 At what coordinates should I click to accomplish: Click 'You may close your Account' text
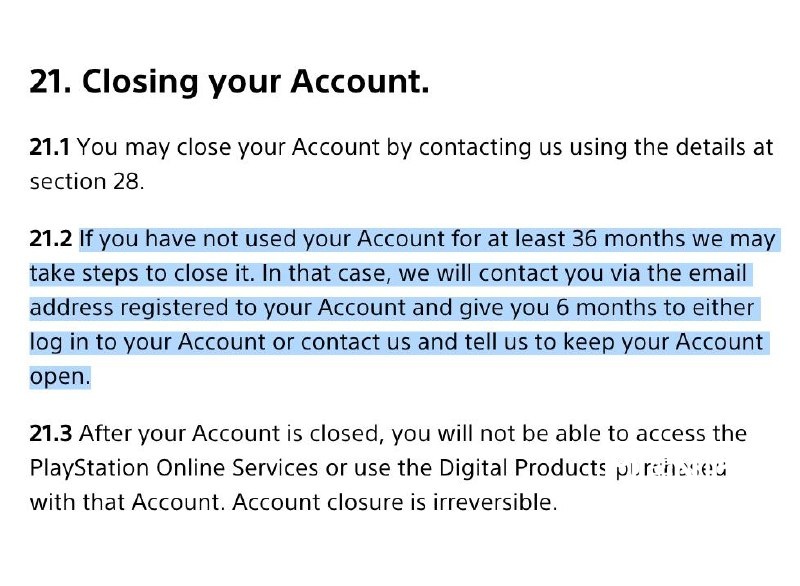228,148
